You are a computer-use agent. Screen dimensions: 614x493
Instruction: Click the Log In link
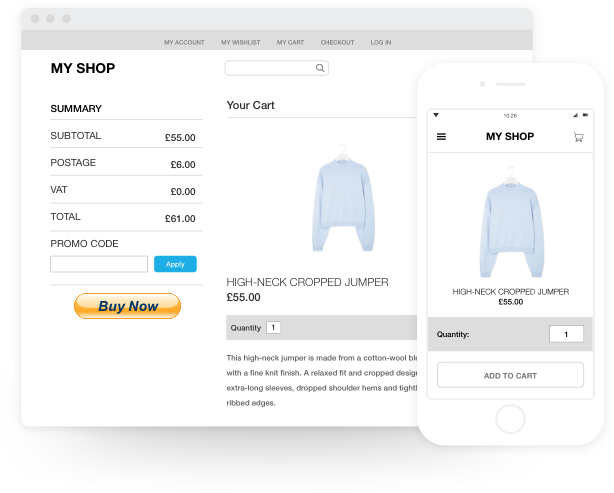[x=381, y=43]
